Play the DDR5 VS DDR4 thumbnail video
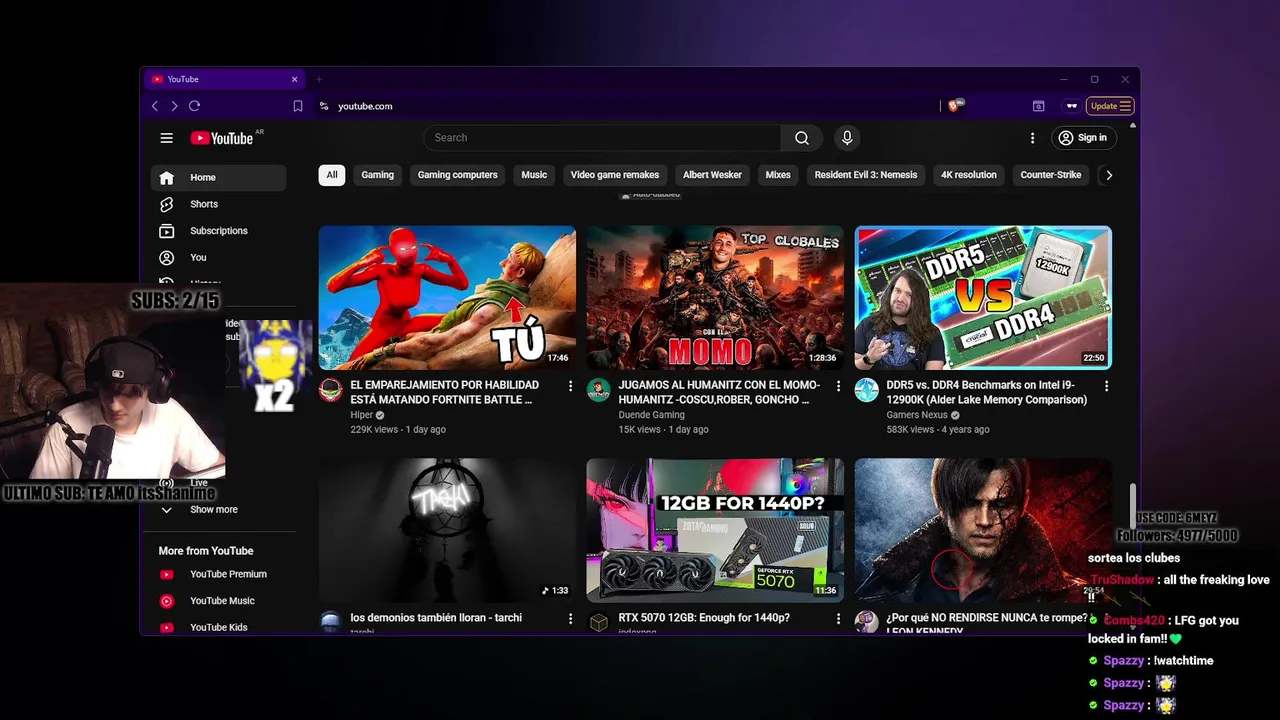This screenshot has width=1280, height=720. [983, 298]
